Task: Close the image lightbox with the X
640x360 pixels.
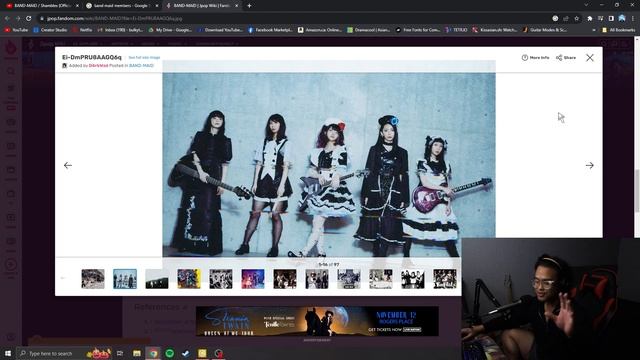Action: click(590, 58)
